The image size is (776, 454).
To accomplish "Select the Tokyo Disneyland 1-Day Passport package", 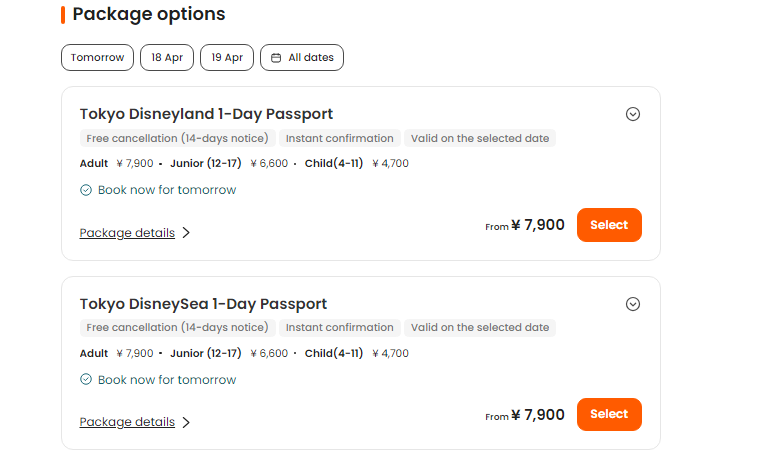I will tap(609, 225).
